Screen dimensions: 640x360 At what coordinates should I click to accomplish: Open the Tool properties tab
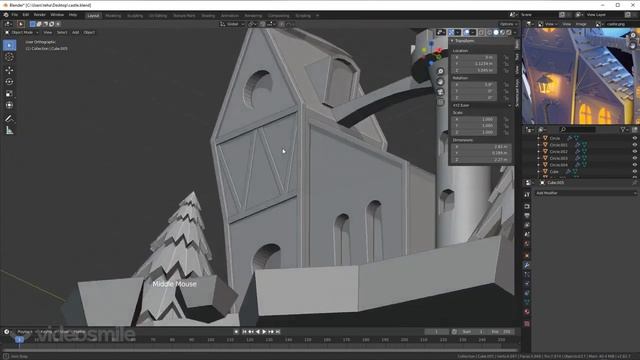[x=527, y=195]
